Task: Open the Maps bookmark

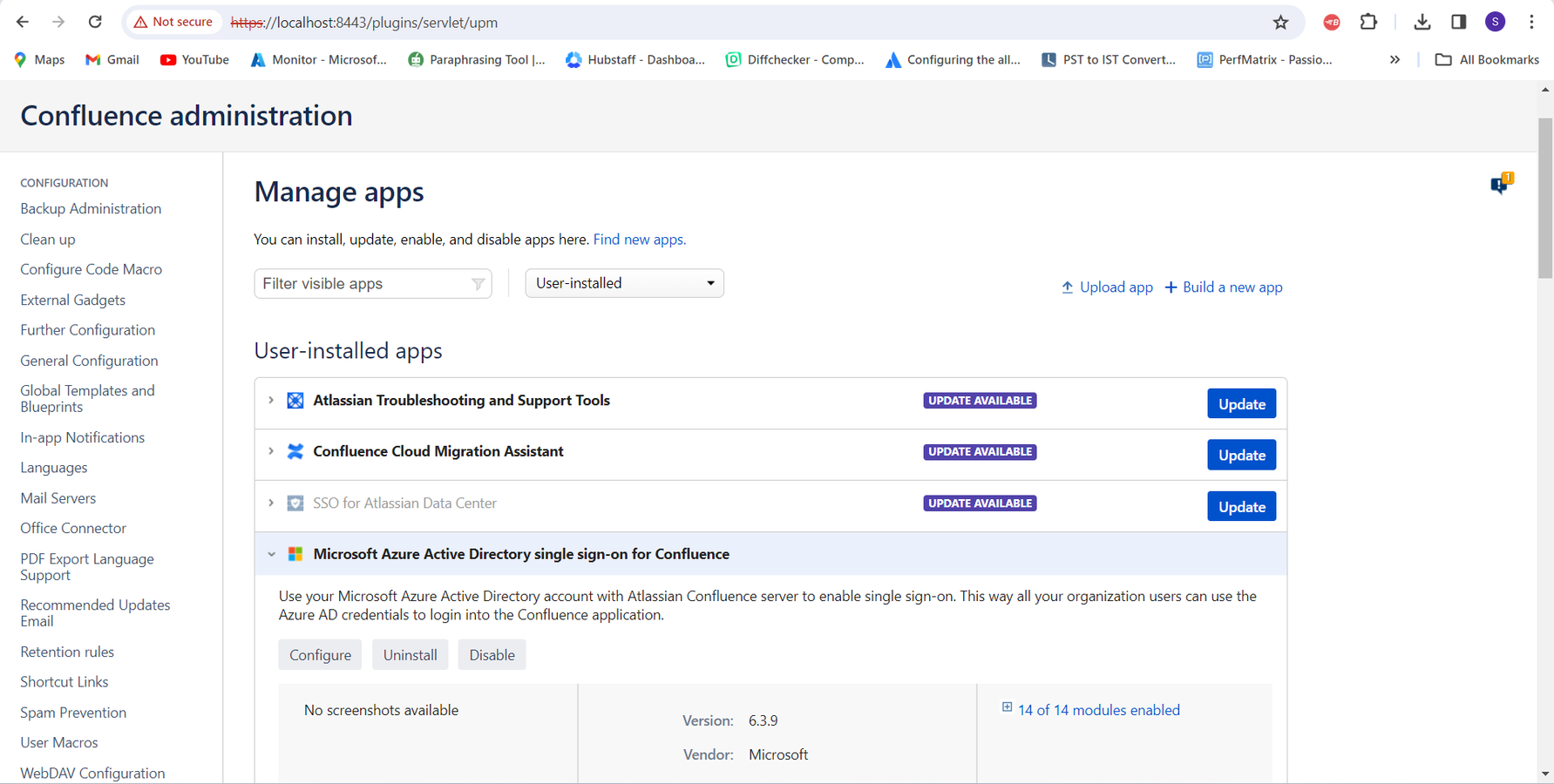Action: (39, 59)
